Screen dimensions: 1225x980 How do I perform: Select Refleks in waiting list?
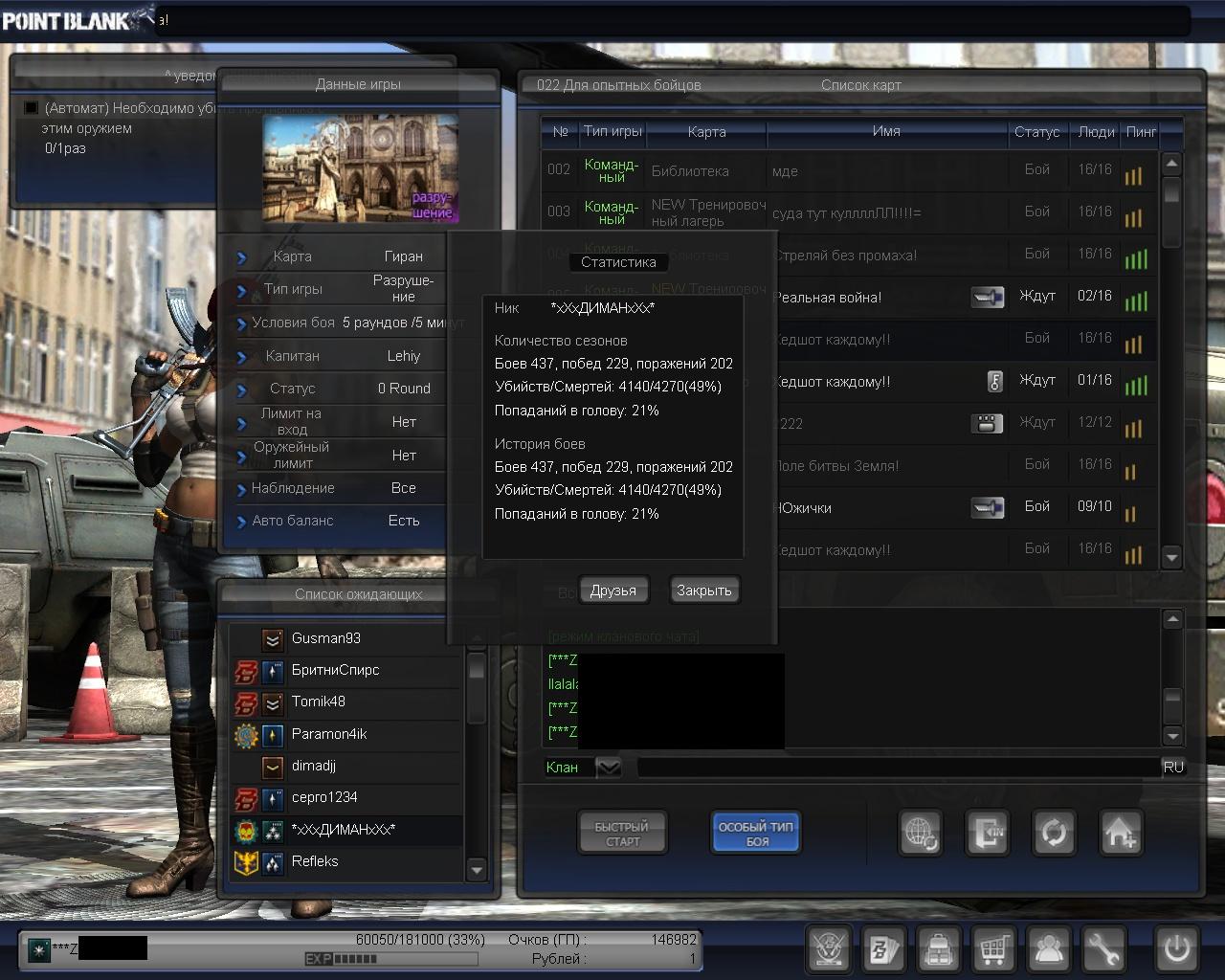click(x=347, y=862)
